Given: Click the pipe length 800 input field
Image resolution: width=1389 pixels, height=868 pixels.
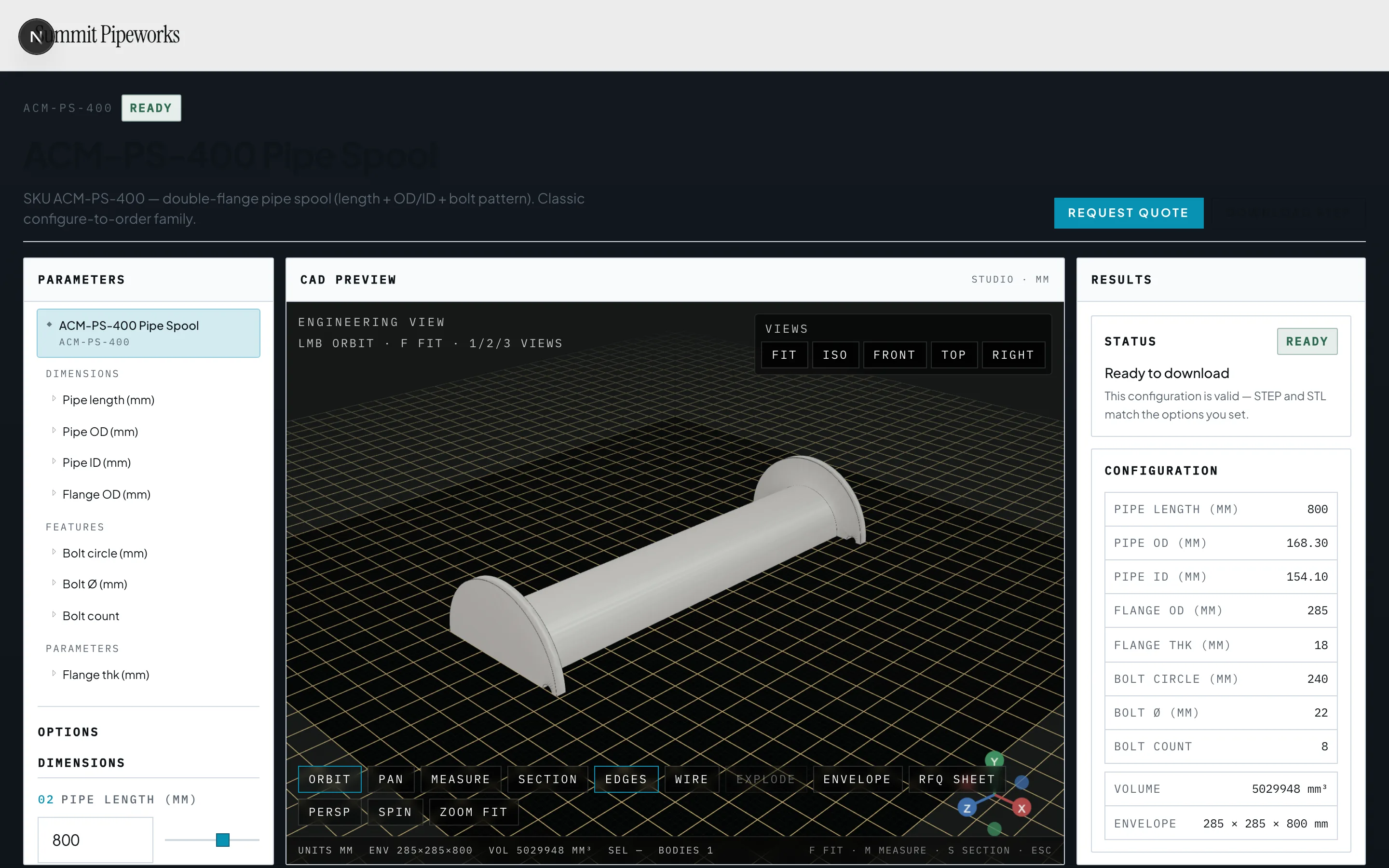Looking at the screenshot, I should click(x=95, y=840).
